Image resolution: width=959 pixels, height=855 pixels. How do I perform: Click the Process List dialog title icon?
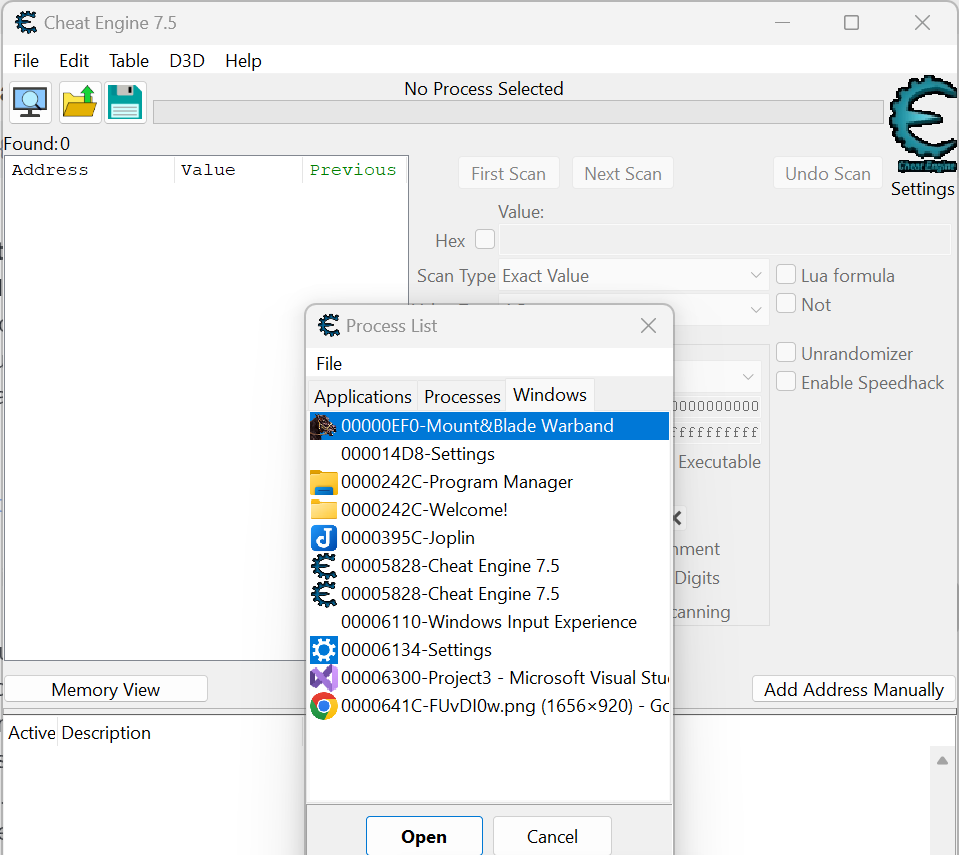(329, 325)
